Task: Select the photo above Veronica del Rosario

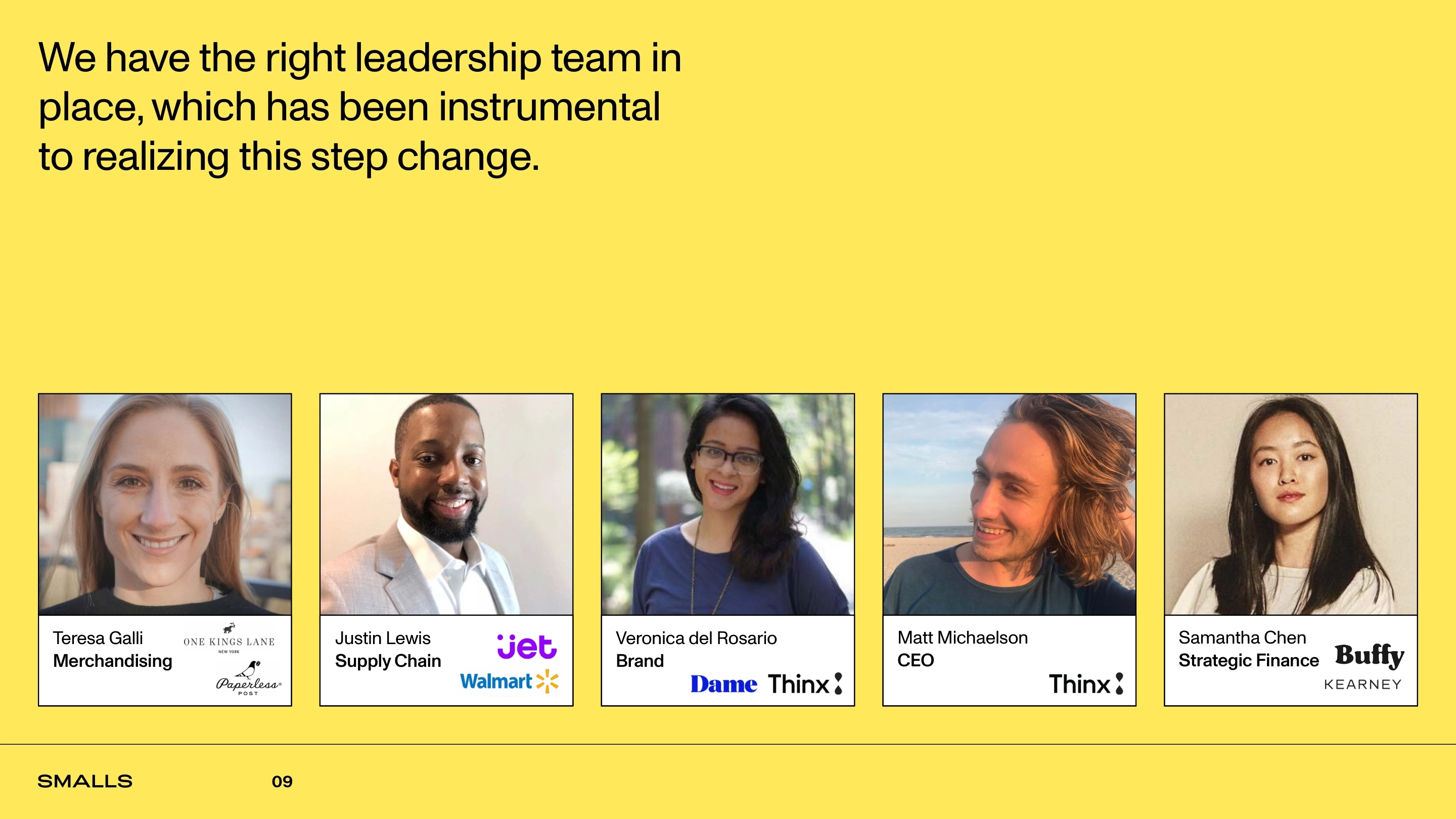Action: click(727, 504)
